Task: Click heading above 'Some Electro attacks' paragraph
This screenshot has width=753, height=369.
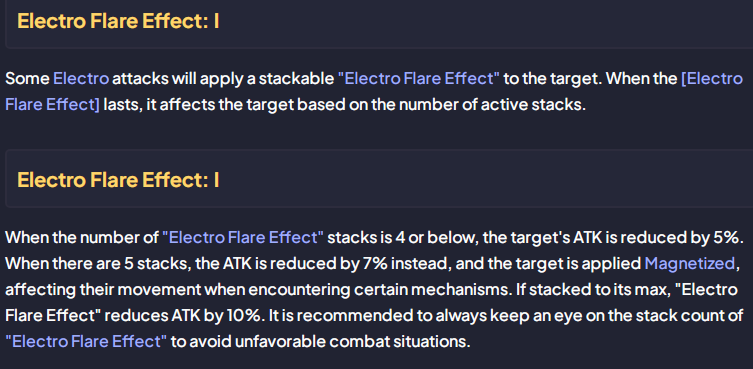Action: [118, 22]
